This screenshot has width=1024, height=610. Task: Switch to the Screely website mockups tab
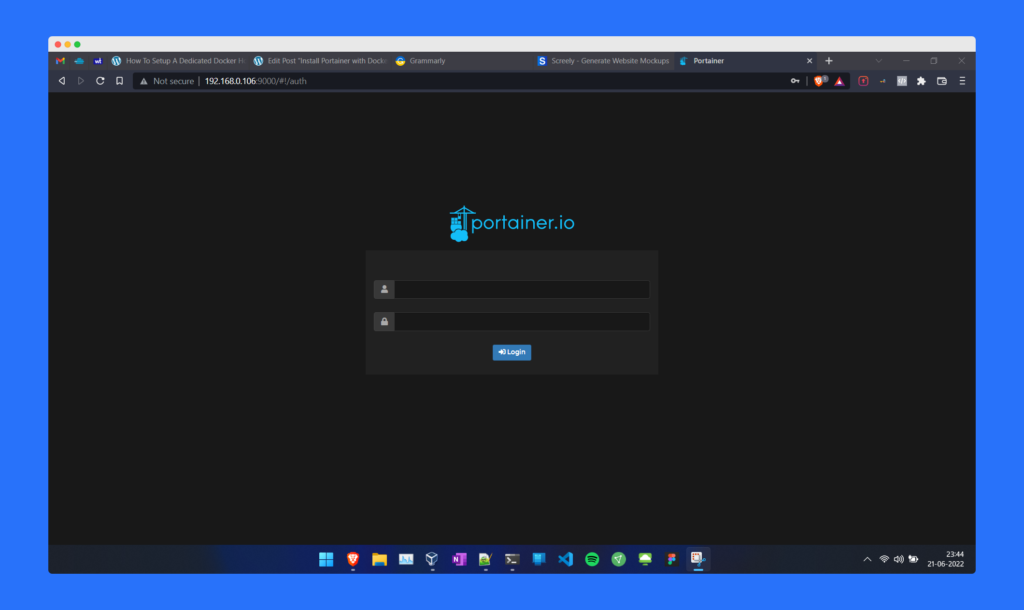coord(602,61)
